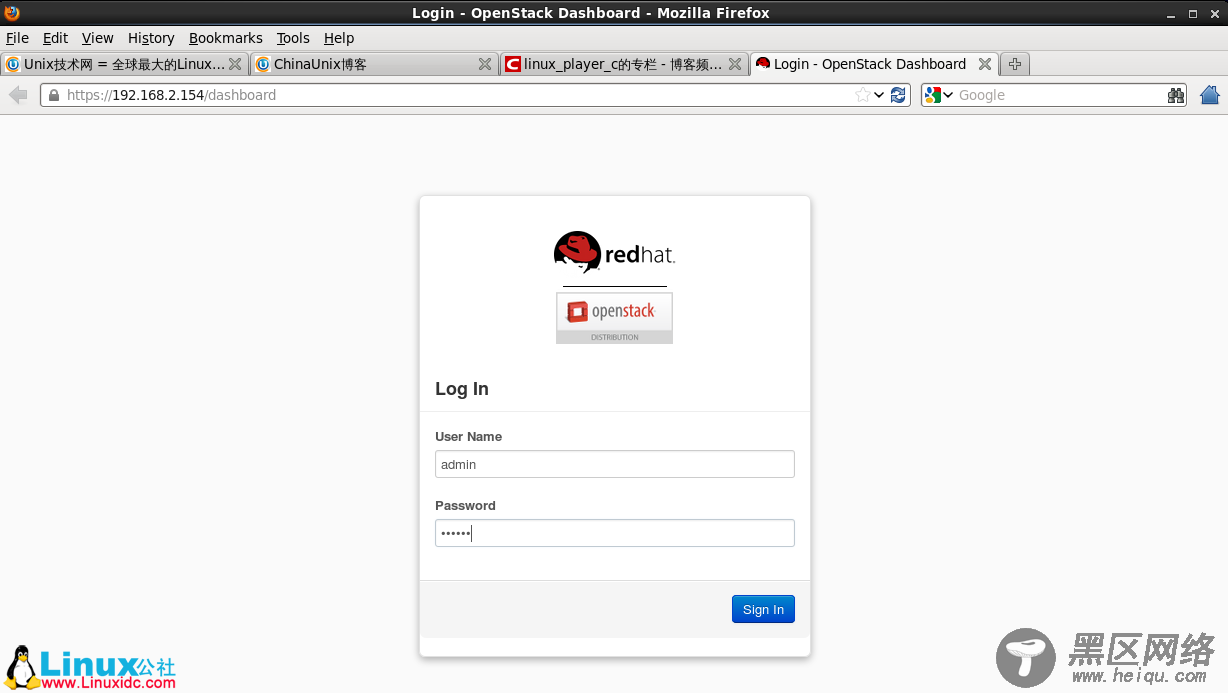Image resolution: width=1228 pixels, height=693 pixels.
Task: Close the Login - OpenStack Dashboard tab
Action: coord(985,64)
